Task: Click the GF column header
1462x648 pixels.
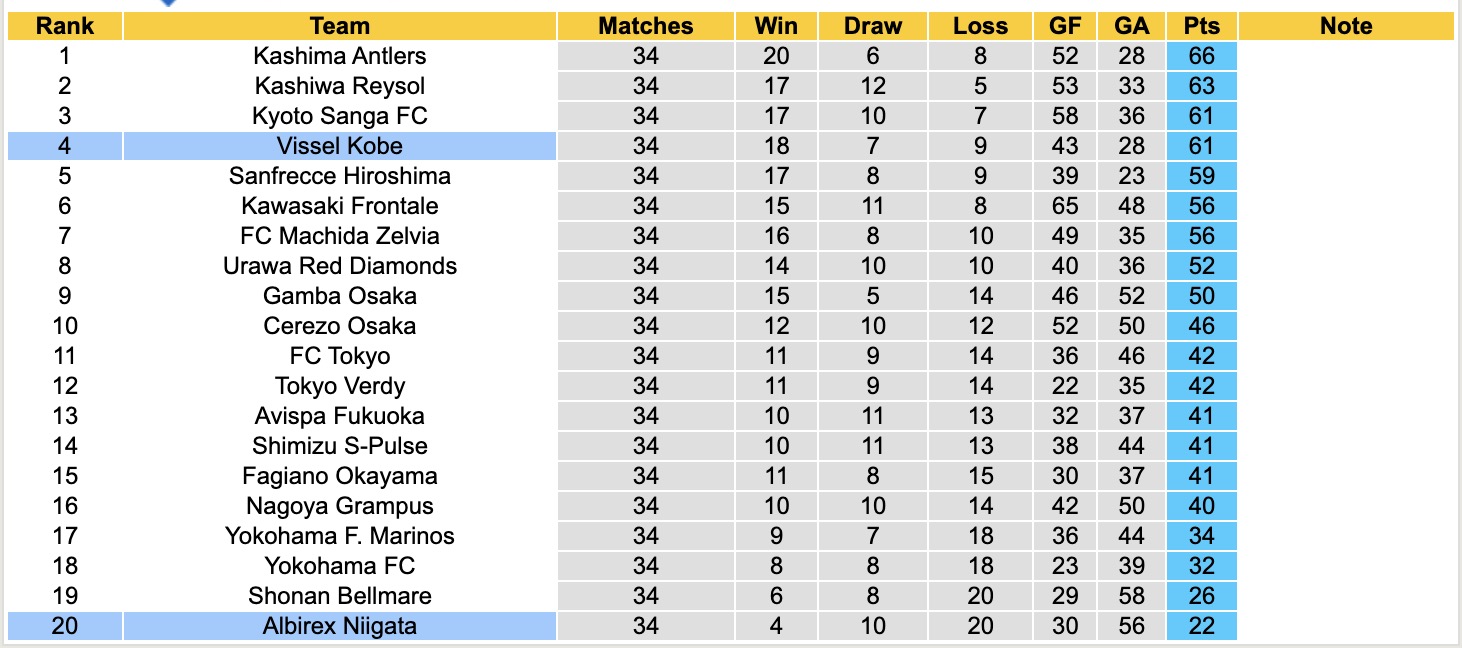Action: (x=1065, y=26)
